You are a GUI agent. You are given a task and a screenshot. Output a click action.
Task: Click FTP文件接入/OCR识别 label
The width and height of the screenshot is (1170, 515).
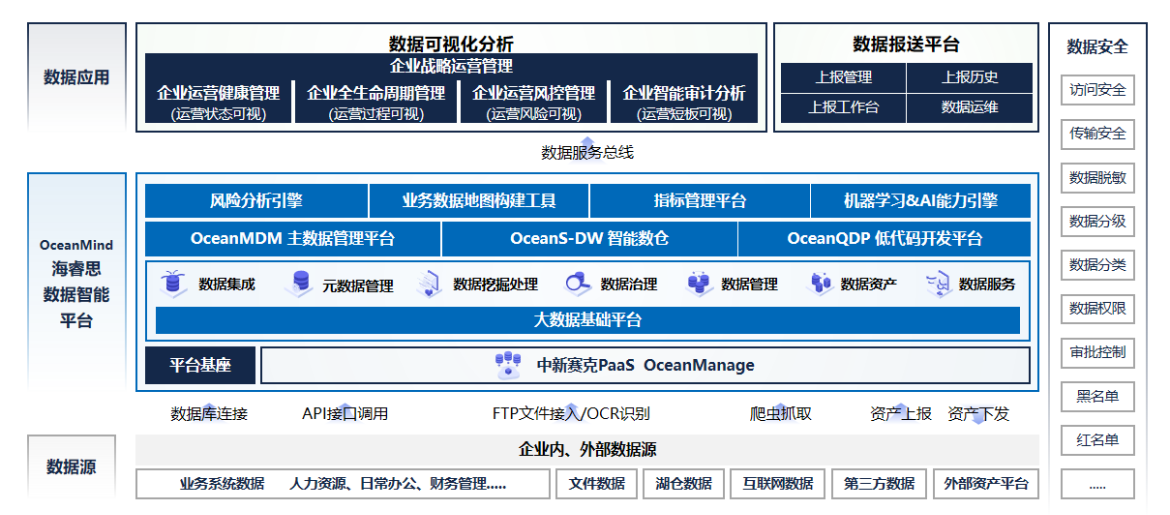tap(570, 413)
